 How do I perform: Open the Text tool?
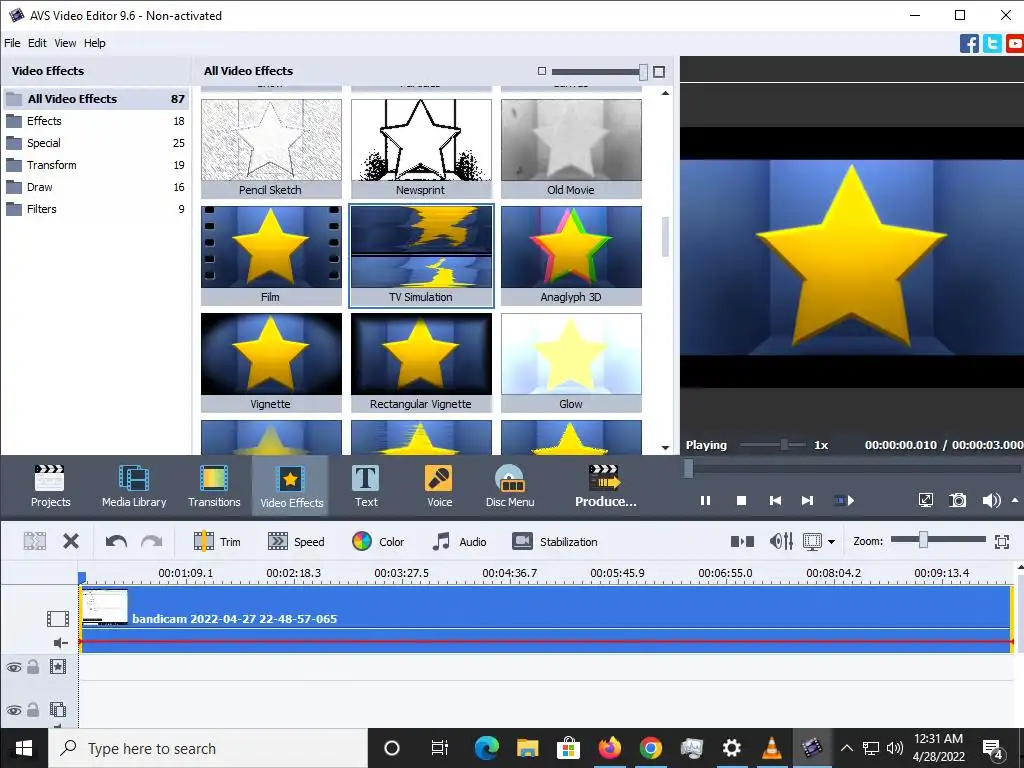366,486
